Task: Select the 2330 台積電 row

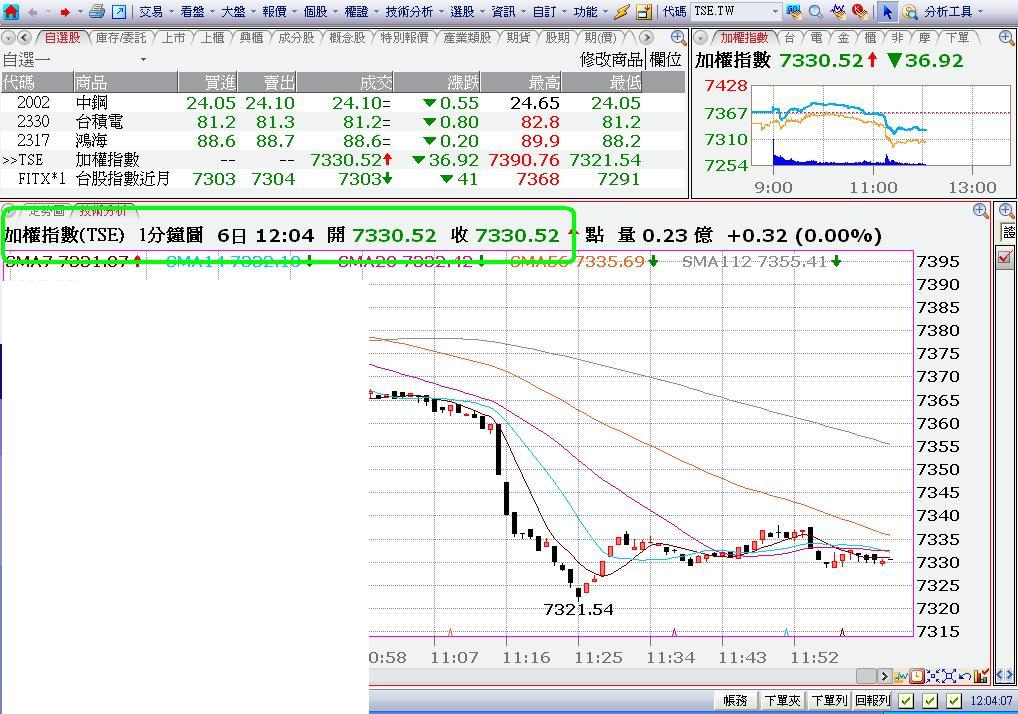Action: click(343, 122)
